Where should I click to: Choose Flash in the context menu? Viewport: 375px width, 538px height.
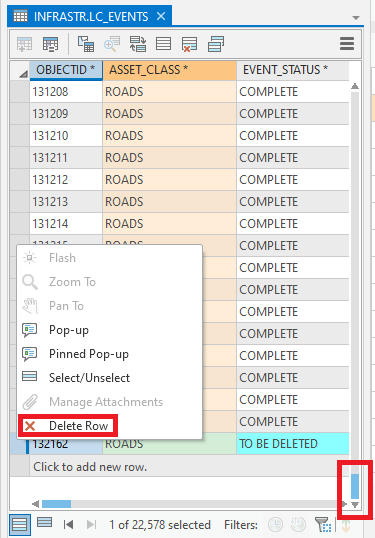[109, 258]
